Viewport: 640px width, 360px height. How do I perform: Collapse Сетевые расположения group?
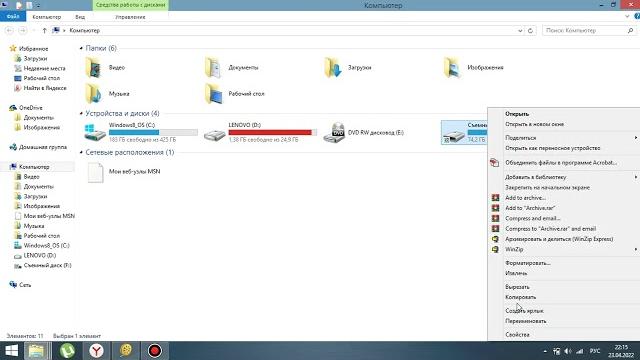click(x=81, y=152)
